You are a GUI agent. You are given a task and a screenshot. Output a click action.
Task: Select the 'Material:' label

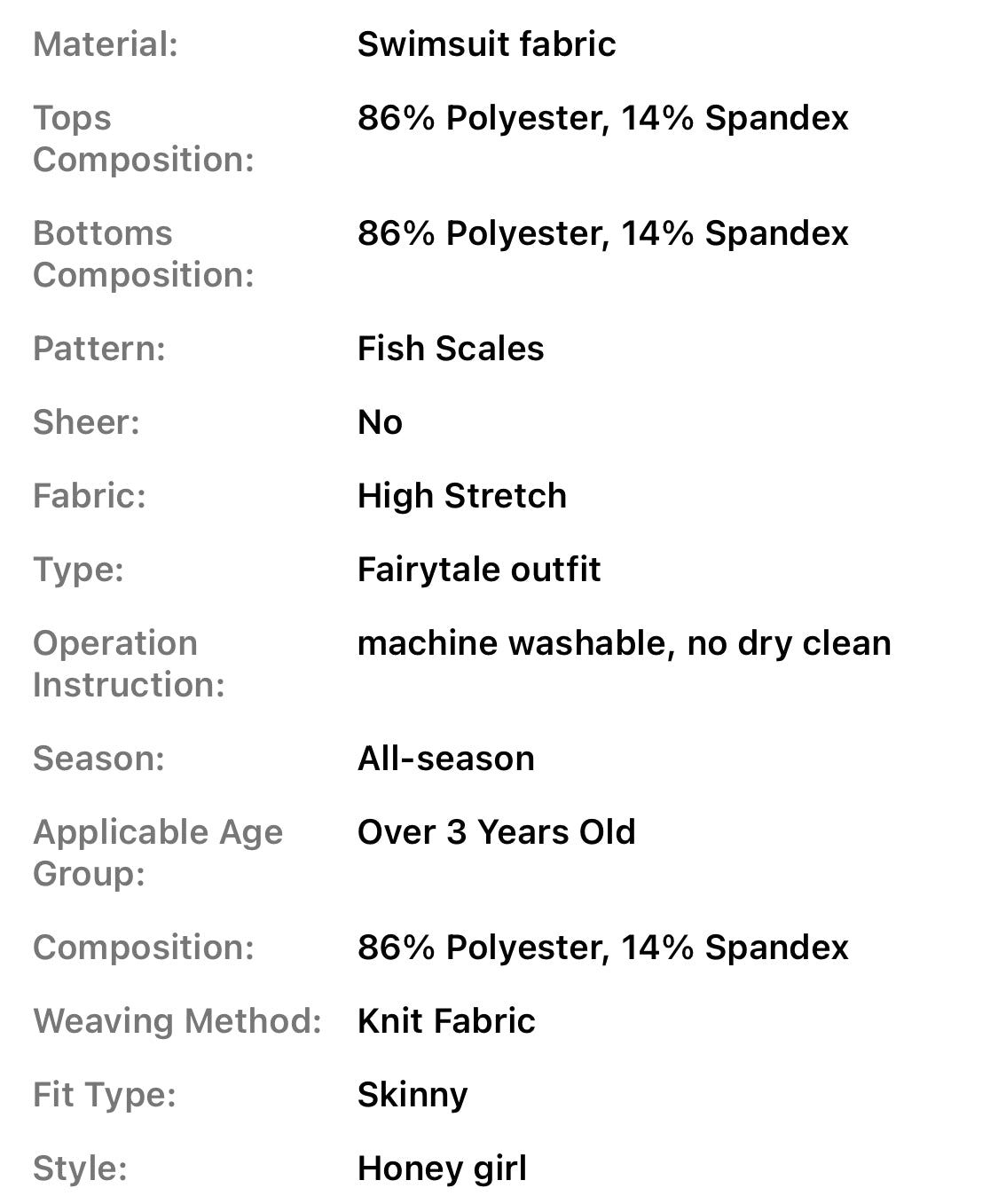(x=106, y=44)
